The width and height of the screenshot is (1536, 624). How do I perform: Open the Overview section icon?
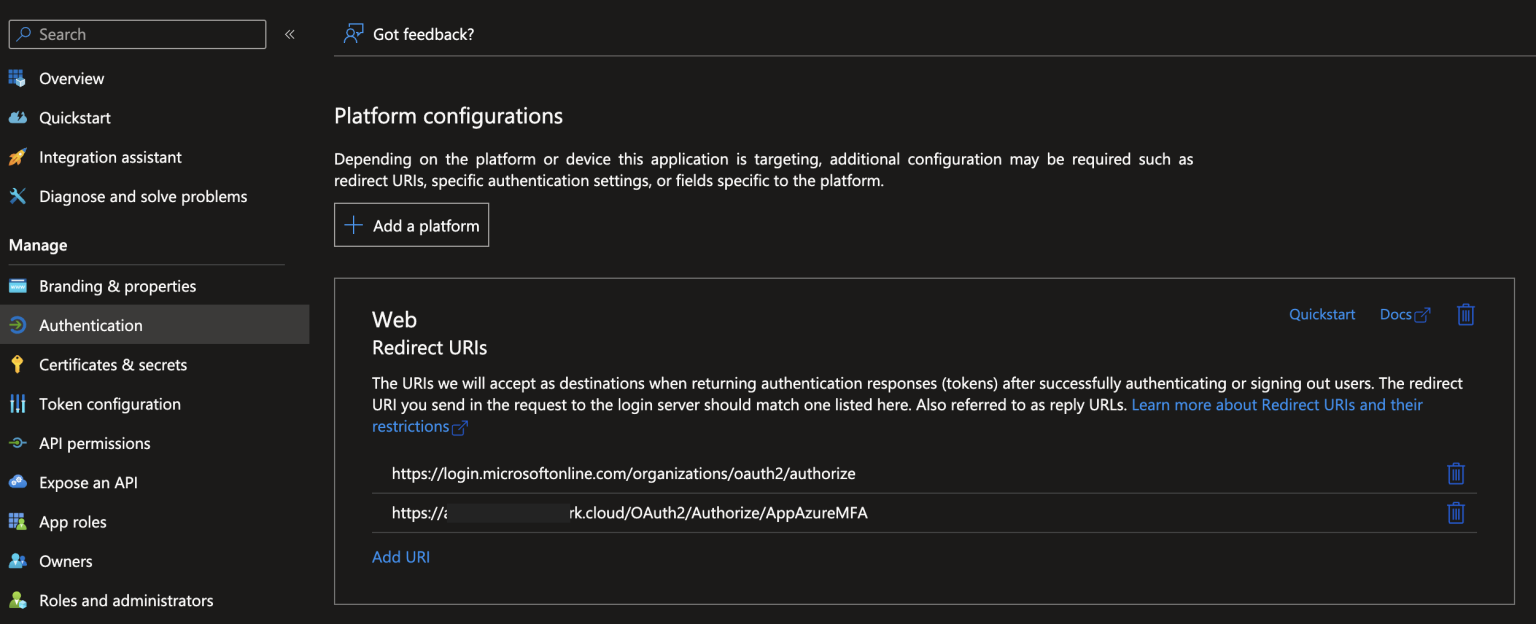tap(18, 78)
